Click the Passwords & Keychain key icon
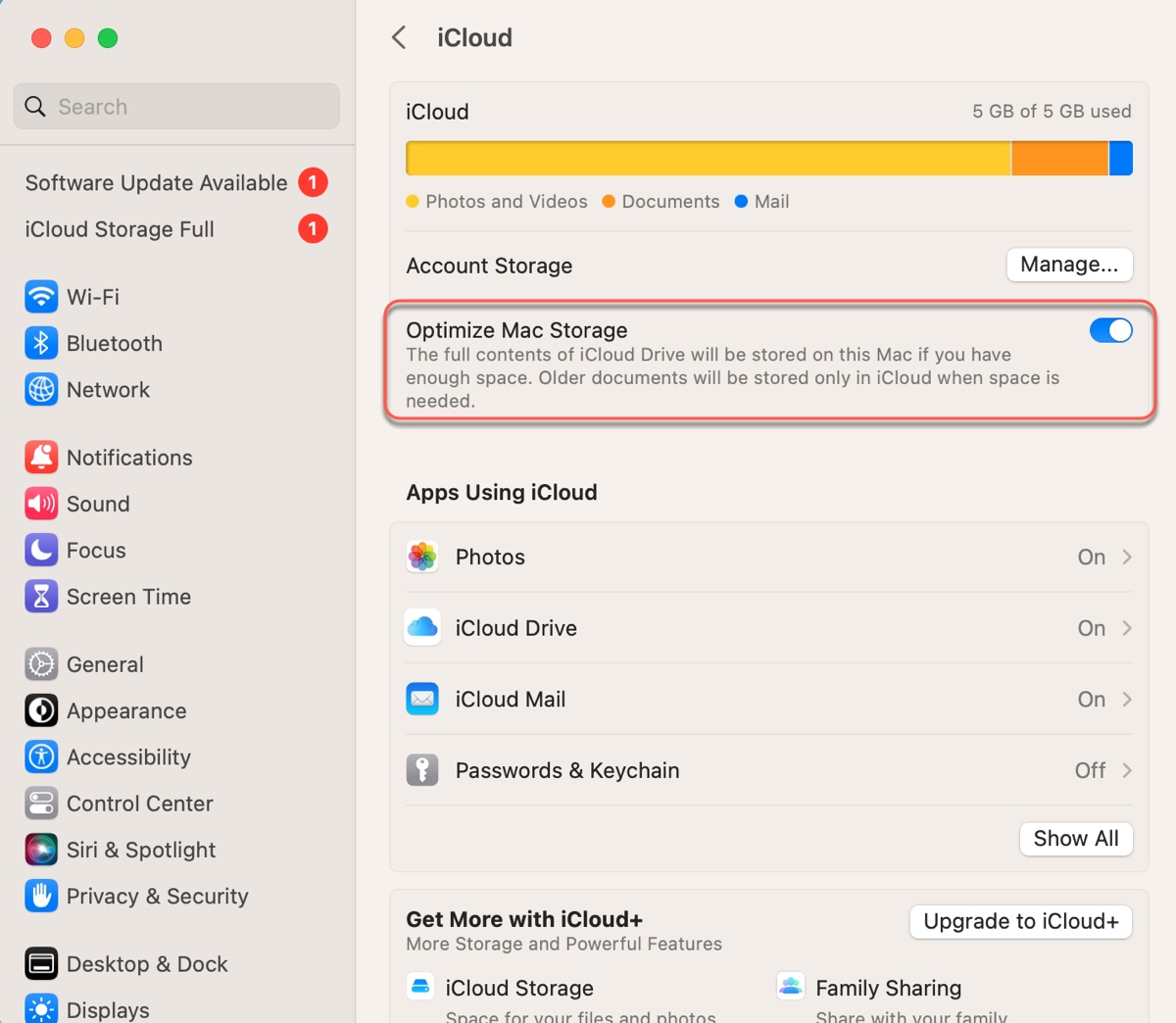 pyautogui.click(x=422, y=770)
